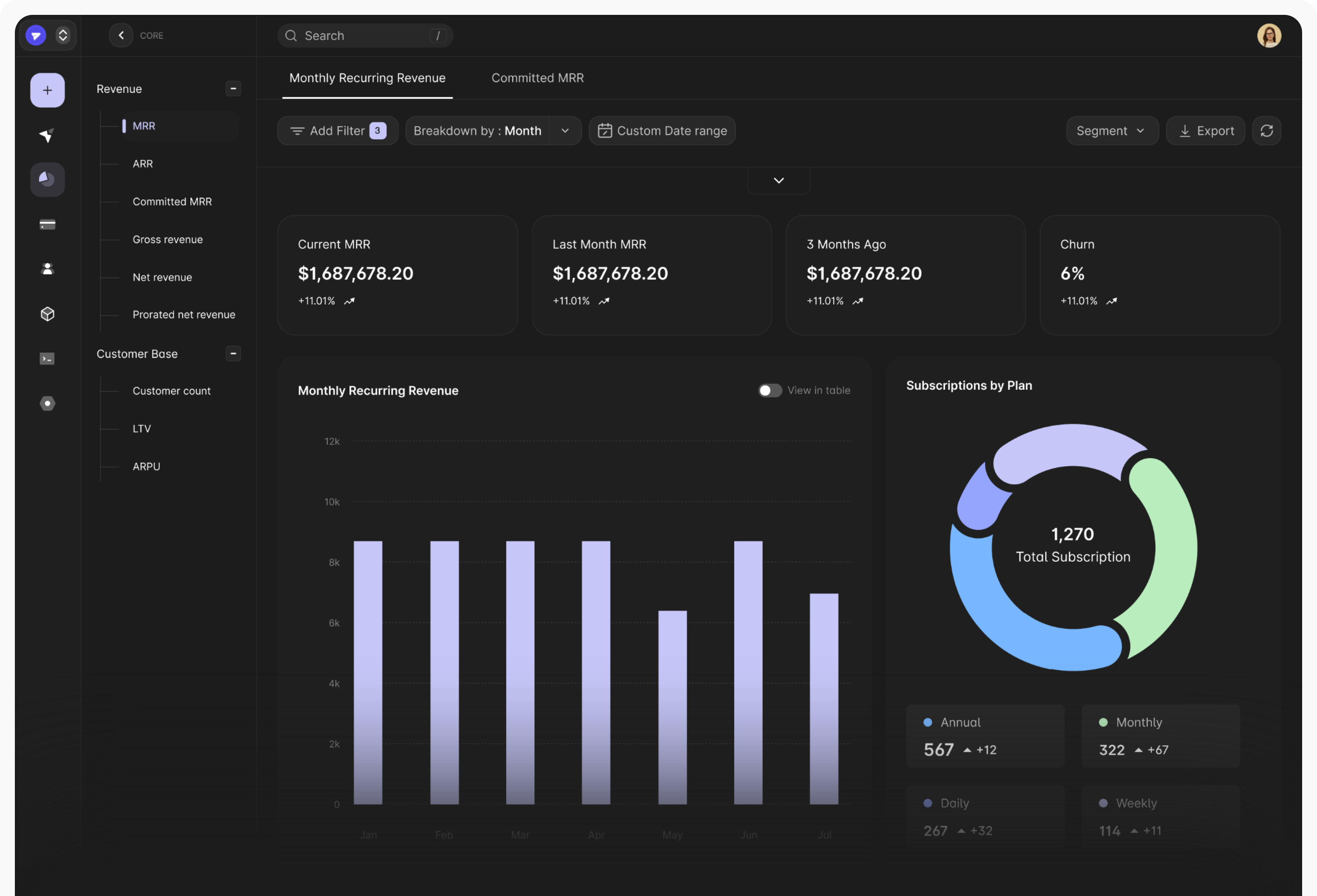Open the terminal console sidebar icon
Image resolution: width=1317 pixels, height=896 pixels.
pos(47,358)
